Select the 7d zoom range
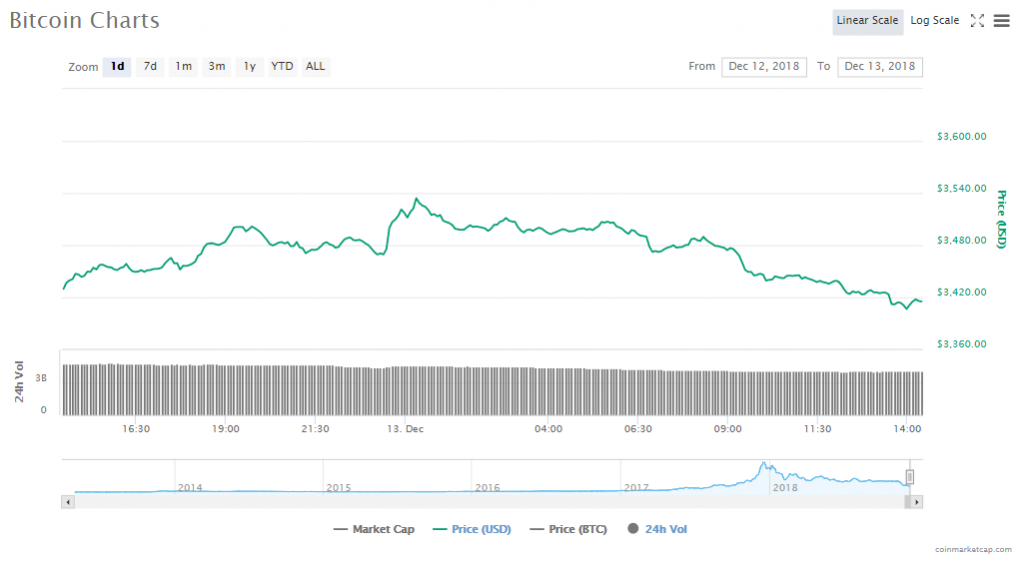1024x568 pixels. pos(150,67)
